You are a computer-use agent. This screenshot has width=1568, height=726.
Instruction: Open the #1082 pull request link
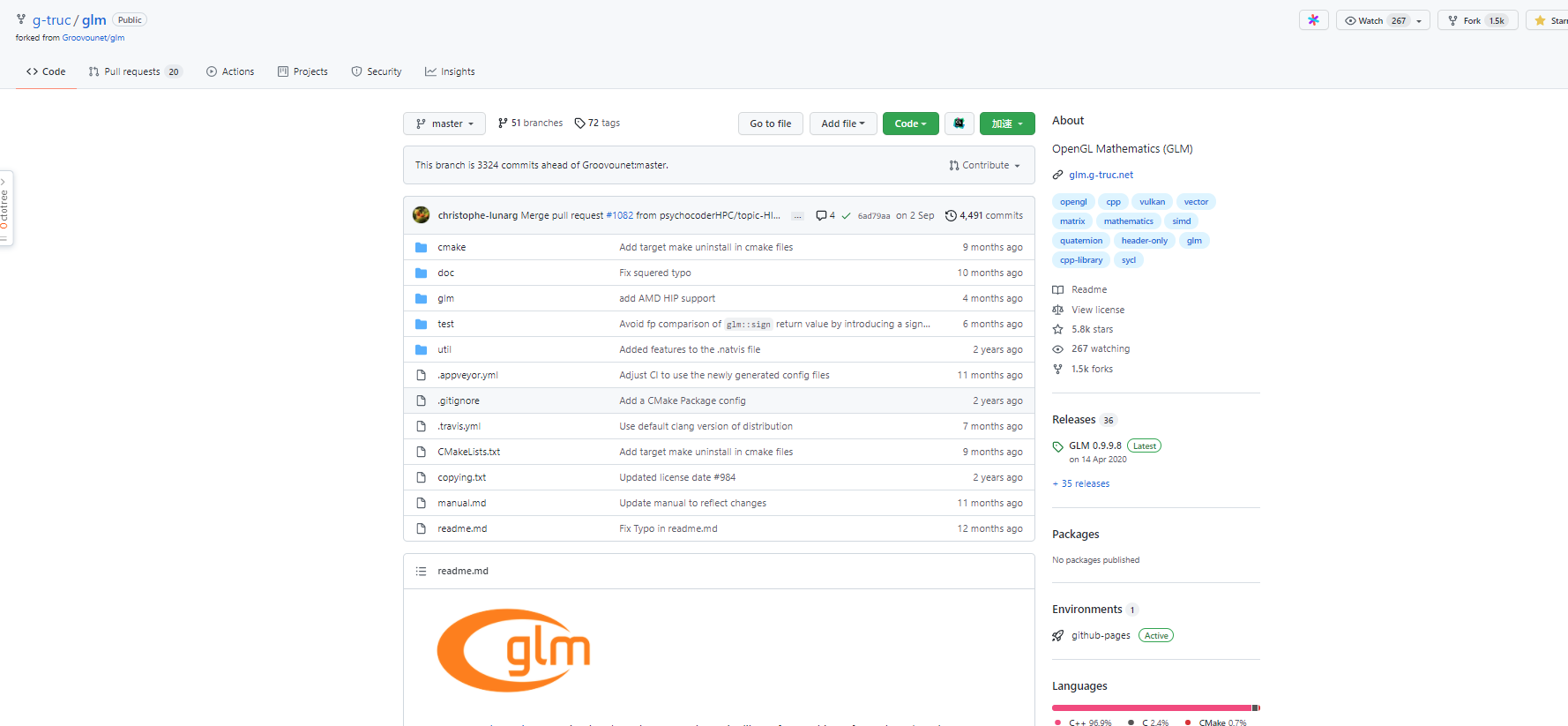click(620, 215)
